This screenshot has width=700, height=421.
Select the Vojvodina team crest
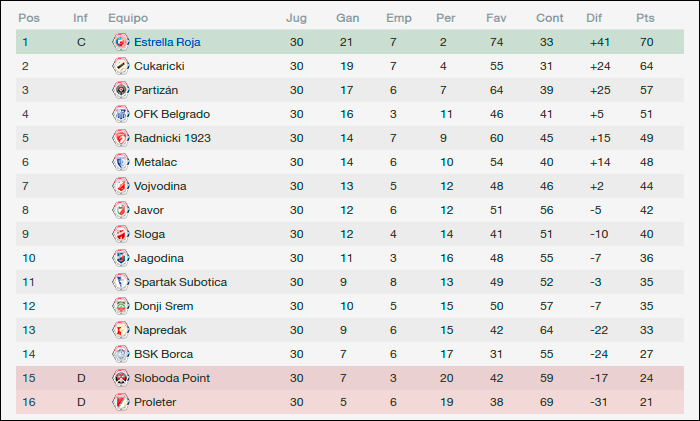click(121, 186)
